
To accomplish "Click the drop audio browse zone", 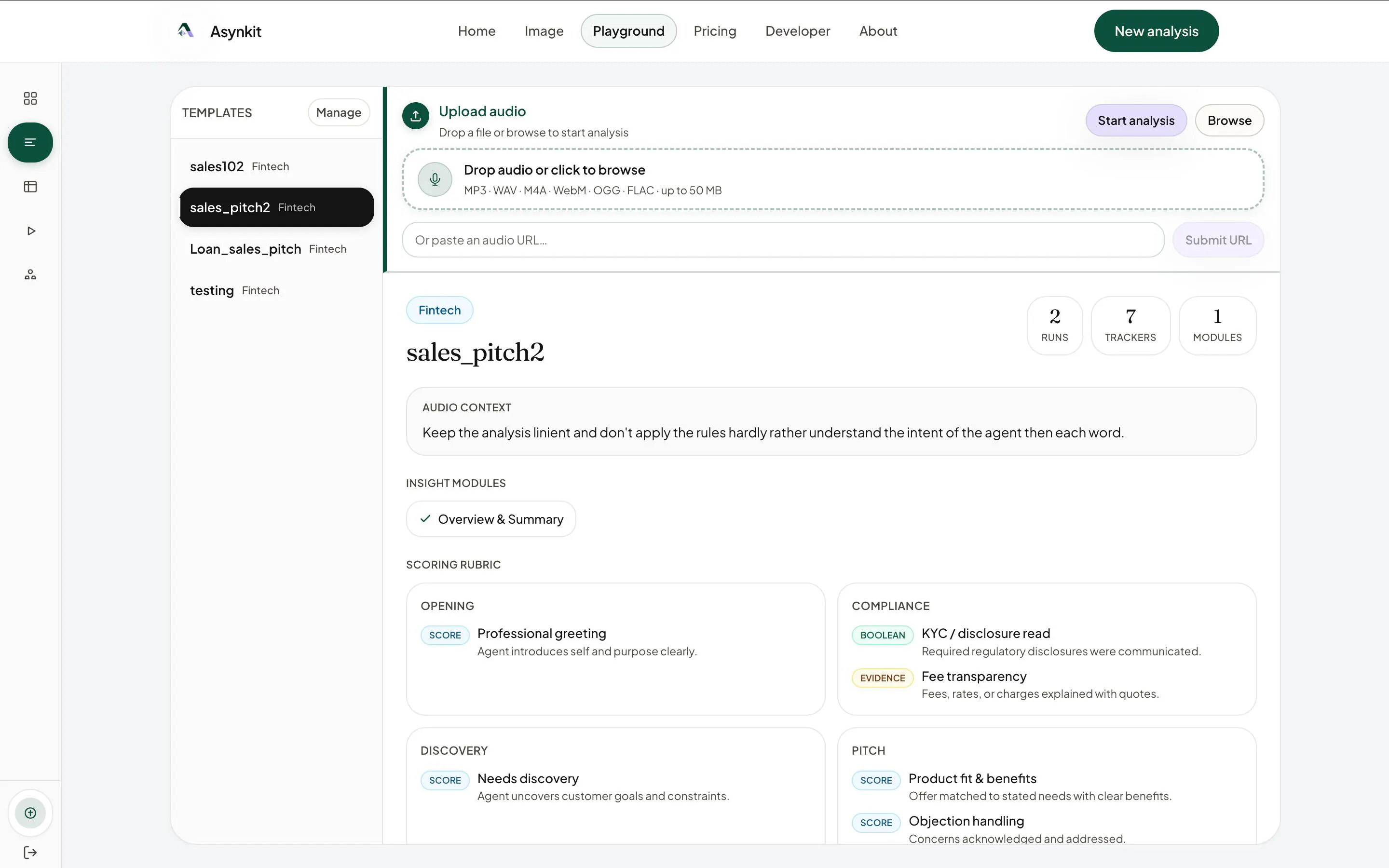I will pos(833,180).
